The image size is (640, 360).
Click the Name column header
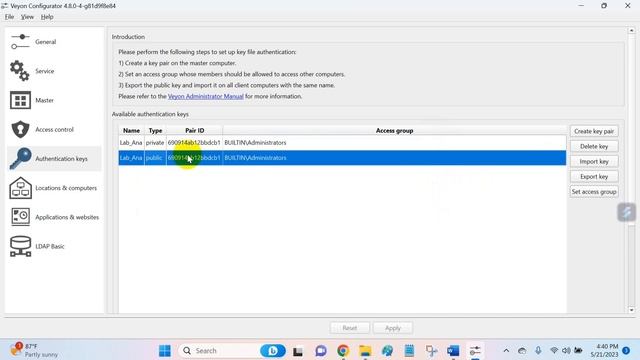coord(131,130)
